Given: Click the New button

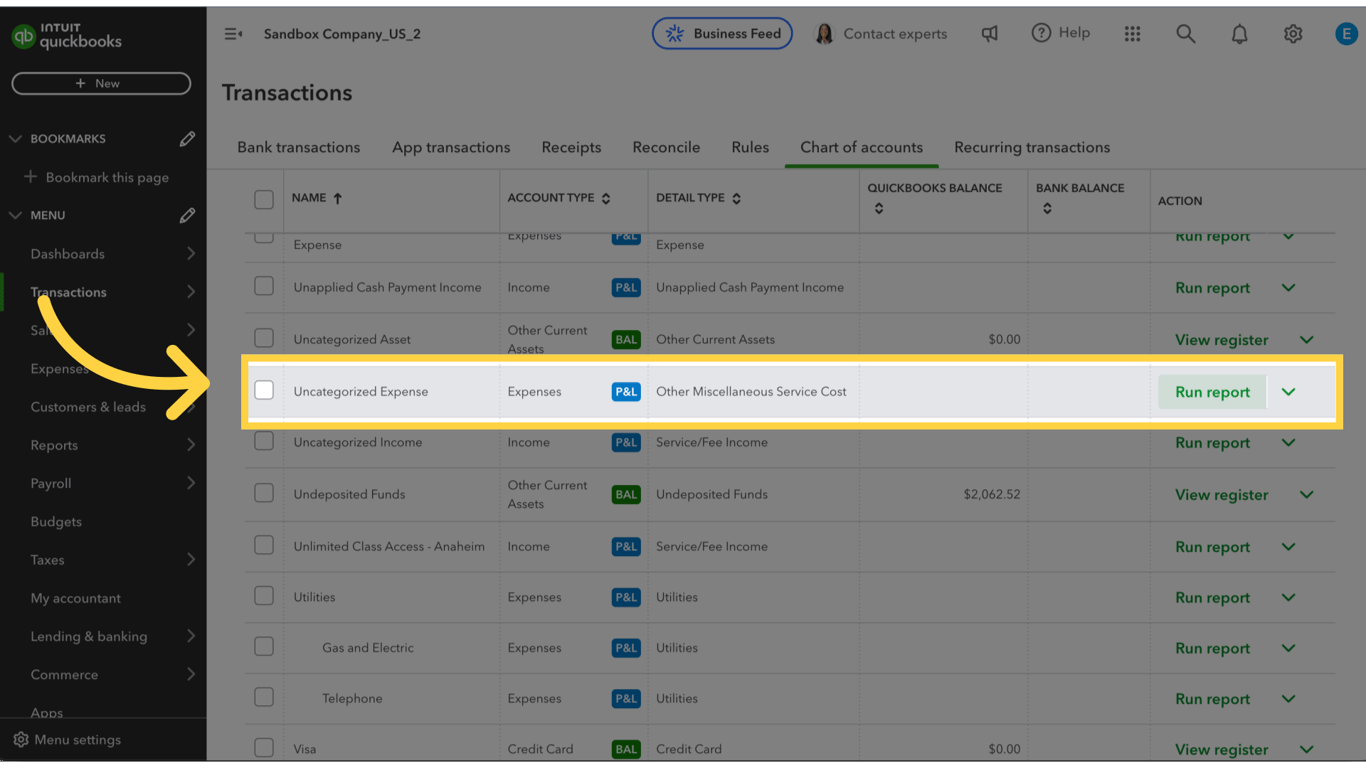Looking at the screenshot, I should click(x=101, y=84).
